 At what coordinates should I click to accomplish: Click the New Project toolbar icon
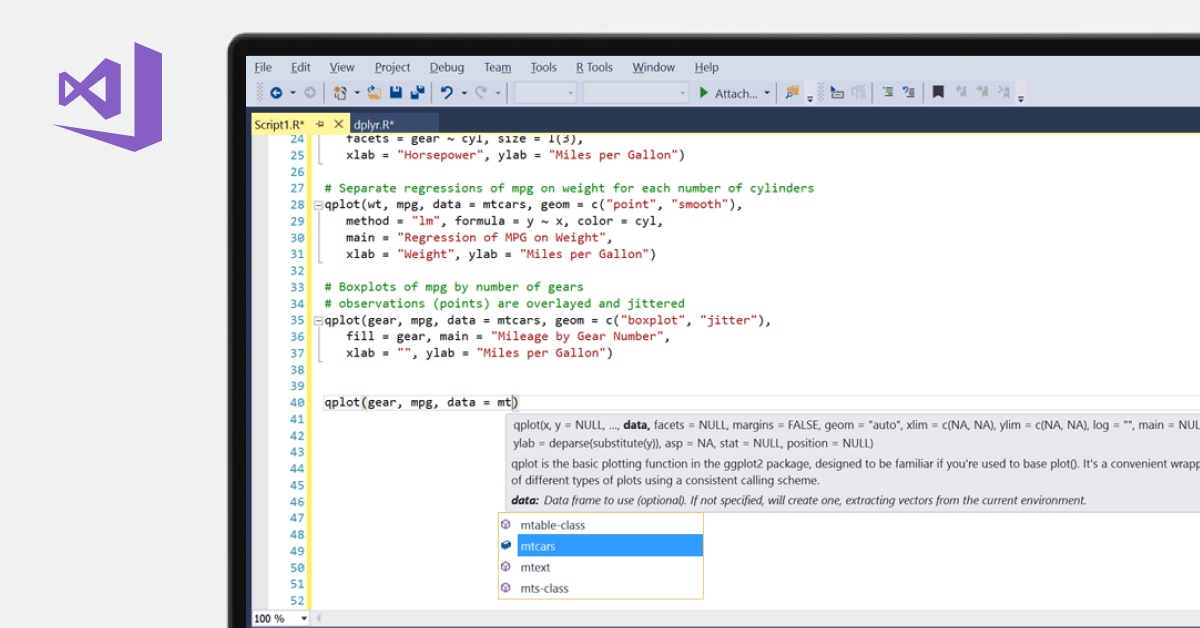point(340,93)
